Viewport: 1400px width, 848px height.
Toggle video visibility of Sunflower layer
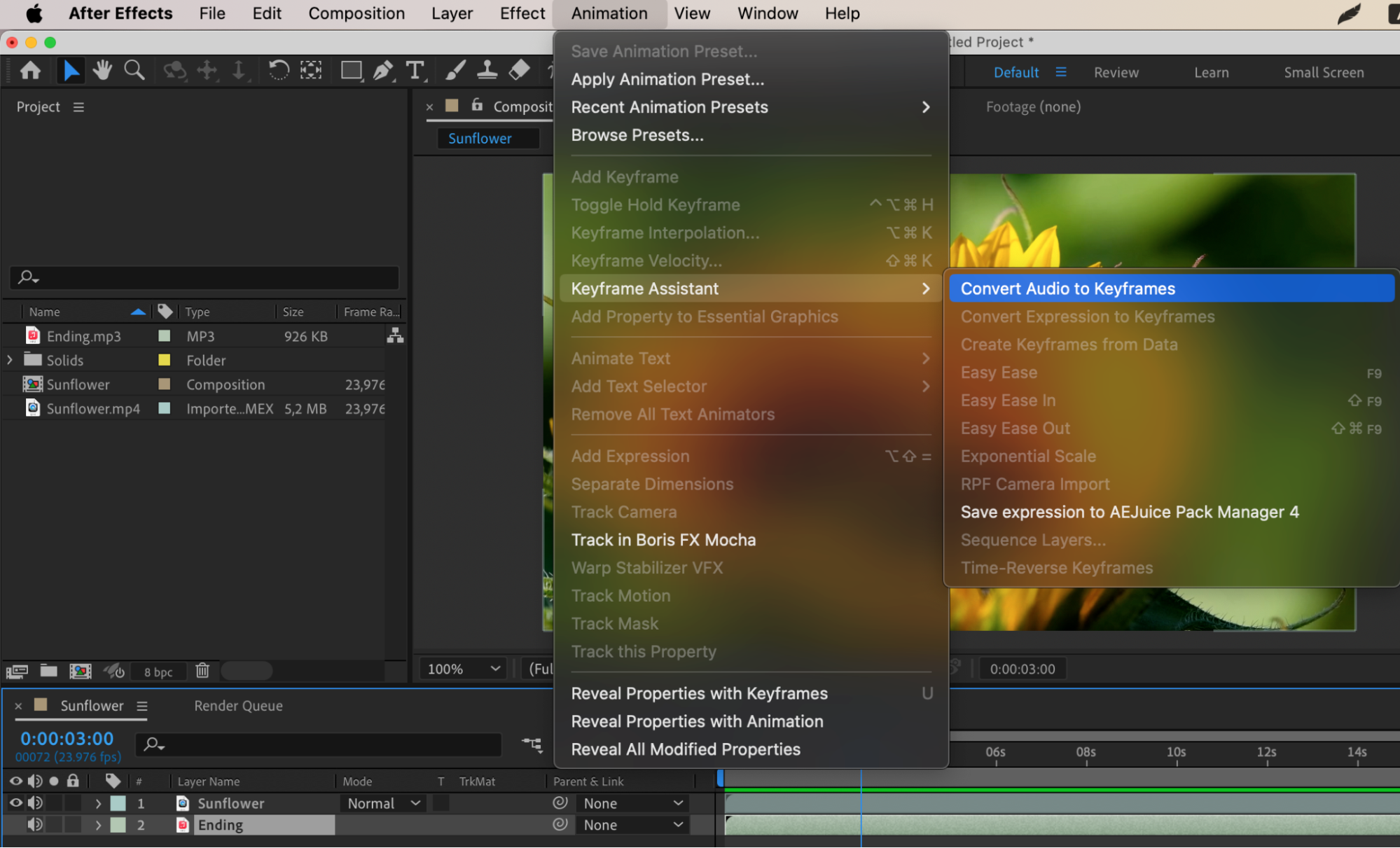[15, 803]
